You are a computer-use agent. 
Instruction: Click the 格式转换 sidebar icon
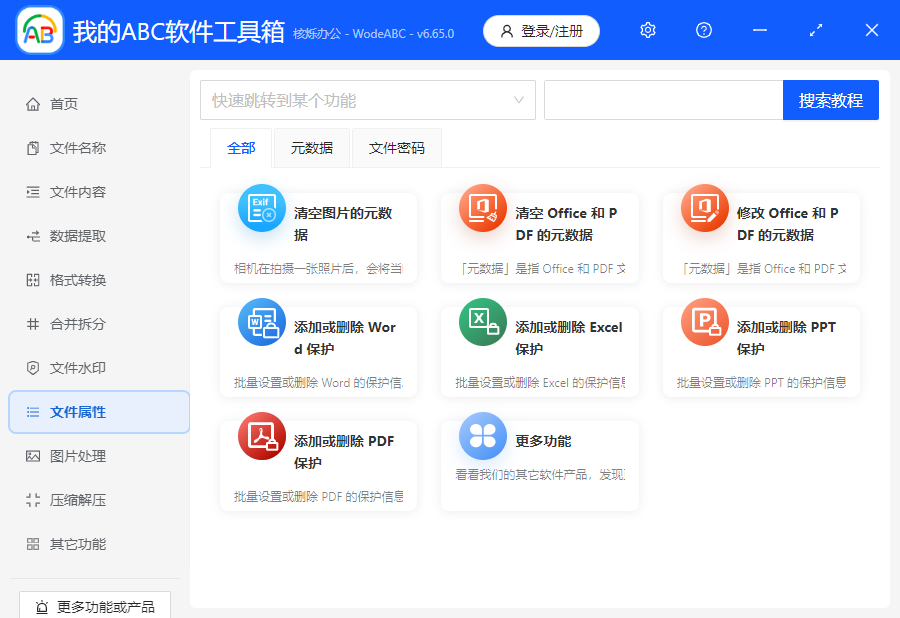33,280
